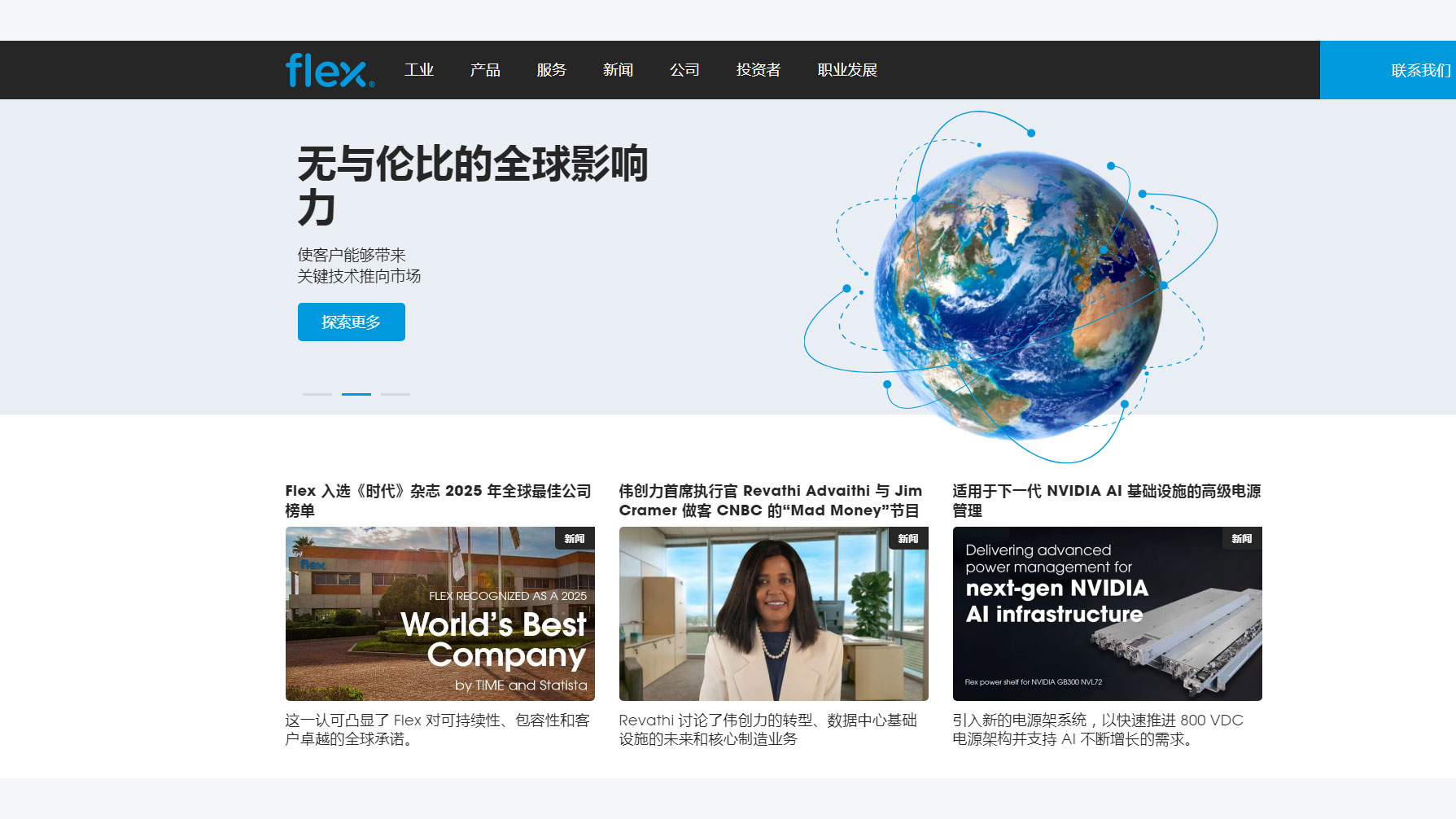Open the 服务 navigation menu
This screenshot has width=1456, height=819.
tap(551, 70)
